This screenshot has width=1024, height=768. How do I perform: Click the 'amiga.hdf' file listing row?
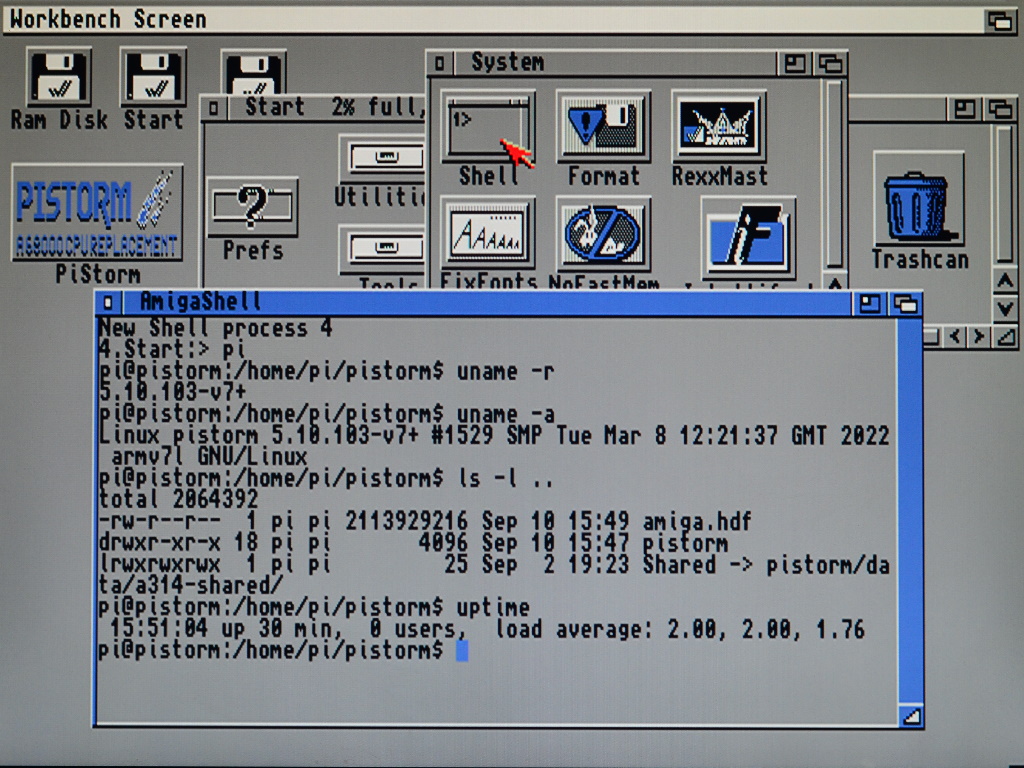coord(424,522)
